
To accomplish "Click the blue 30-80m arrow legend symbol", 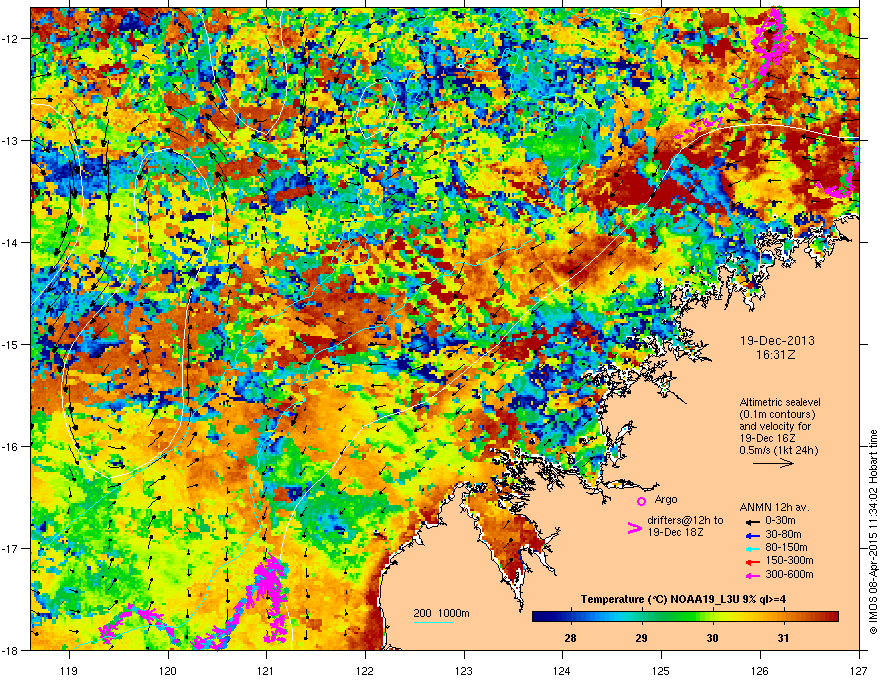I will tap(752, 535).
